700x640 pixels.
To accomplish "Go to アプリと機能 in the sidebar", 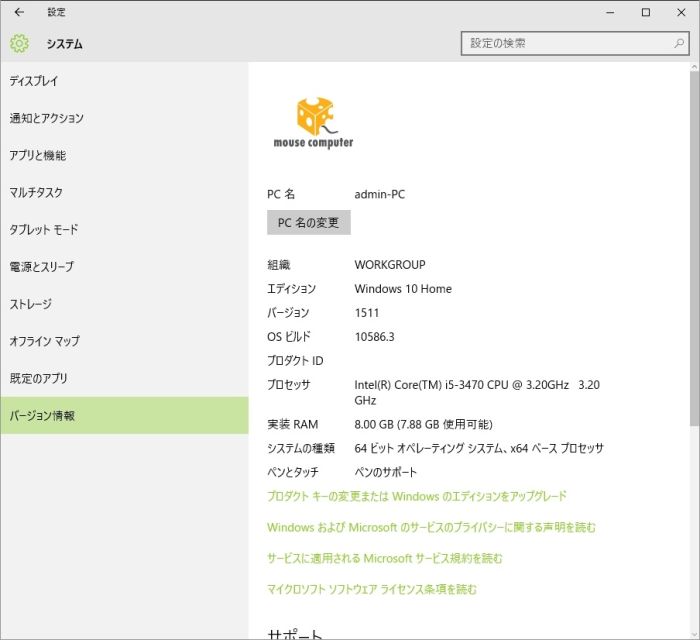I will (x=38, y=155).
